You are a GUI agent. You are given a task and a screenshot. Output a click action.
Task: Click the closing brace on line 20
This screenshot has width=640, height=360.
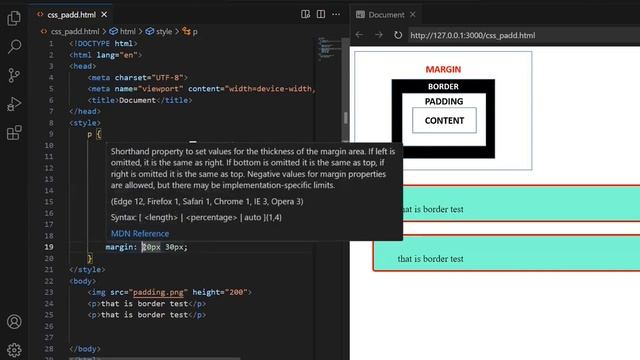90,258
